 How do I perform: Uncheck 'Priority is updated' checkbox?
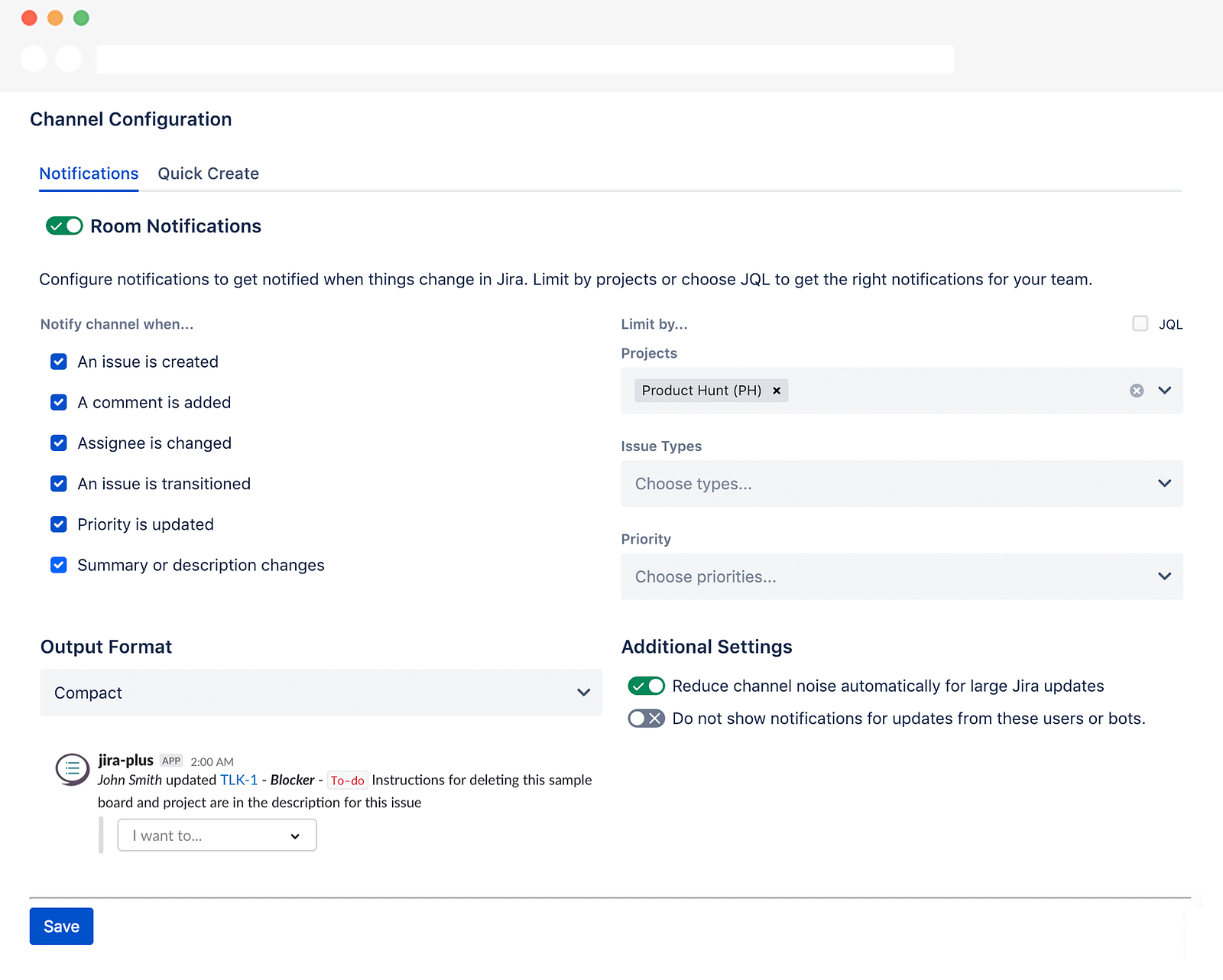coord(59,524)
